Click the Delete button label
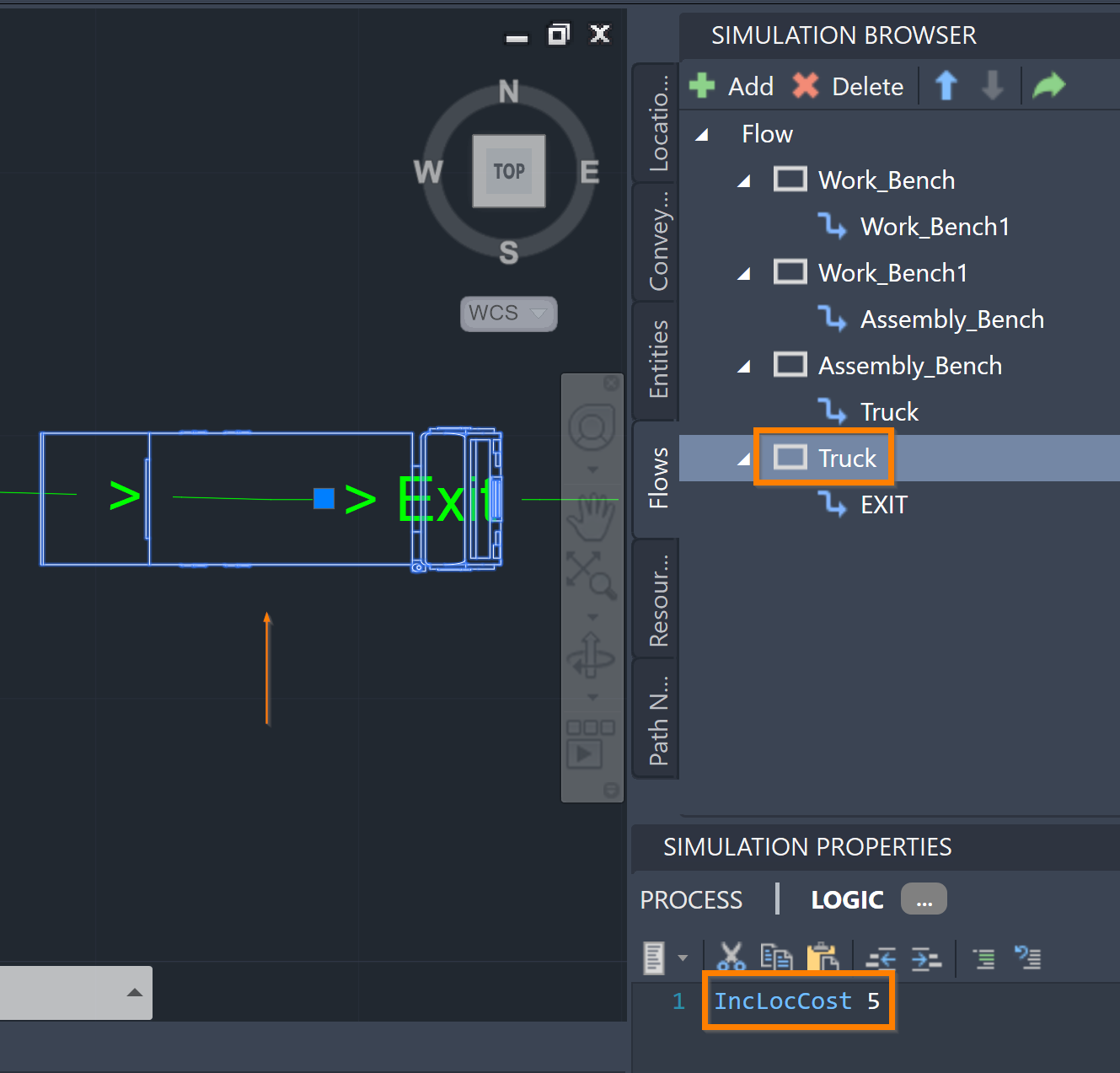Image resolution: width=1120 pixels, height=1073 pixels. click(867, 87)
